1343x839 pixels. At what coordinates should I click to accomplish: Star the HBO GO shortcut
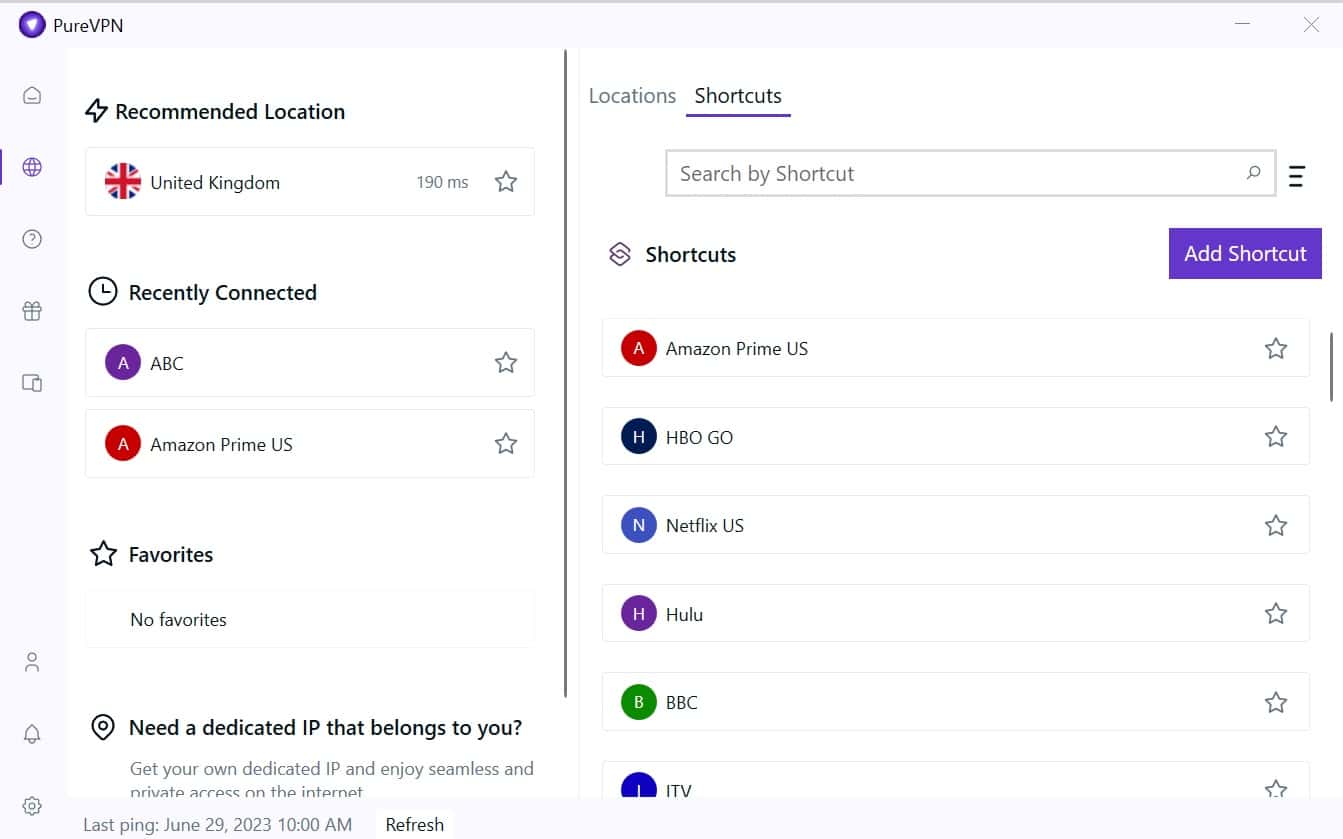pyautogui.click(x=1276, y=437)
